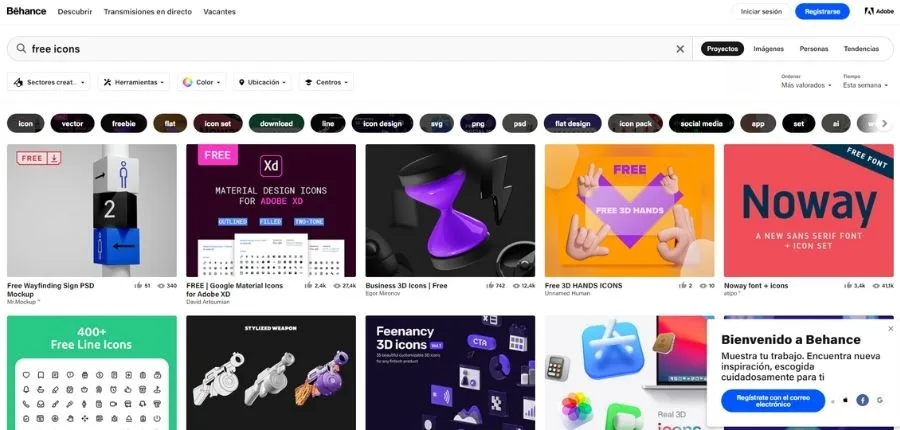This screenshot has height=430, width=900.
Task: Like the Free Wayfinding Sign PSD Mockup project
Action: (x=138, y=285)
